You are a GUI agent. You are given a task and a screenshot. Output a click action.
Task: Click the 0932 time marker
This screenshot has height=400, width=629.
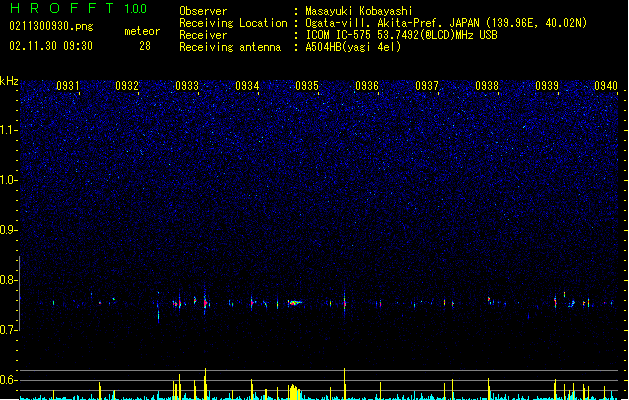click(x=127, y=86)
